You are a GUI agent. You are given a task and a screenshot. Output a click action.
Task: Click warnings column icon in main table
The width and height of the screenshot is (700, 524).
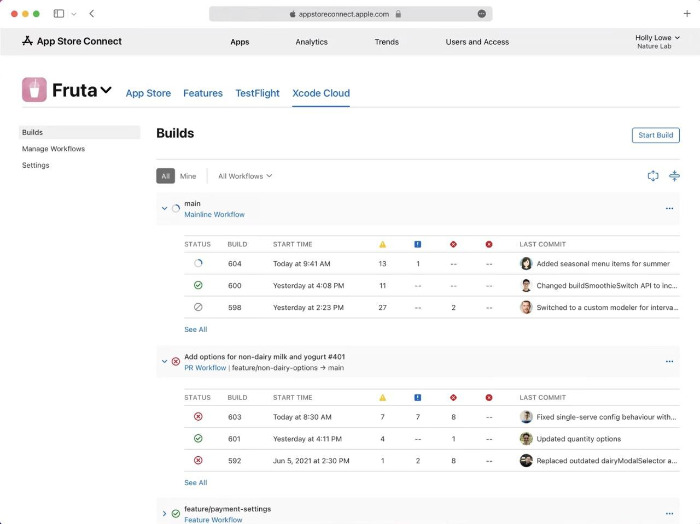coord(382,244)
